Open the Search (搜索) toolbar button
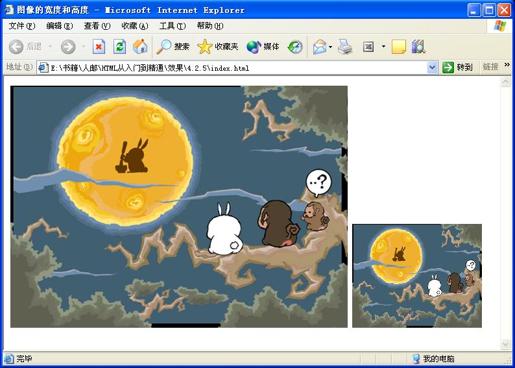 (x=173, y=47)
